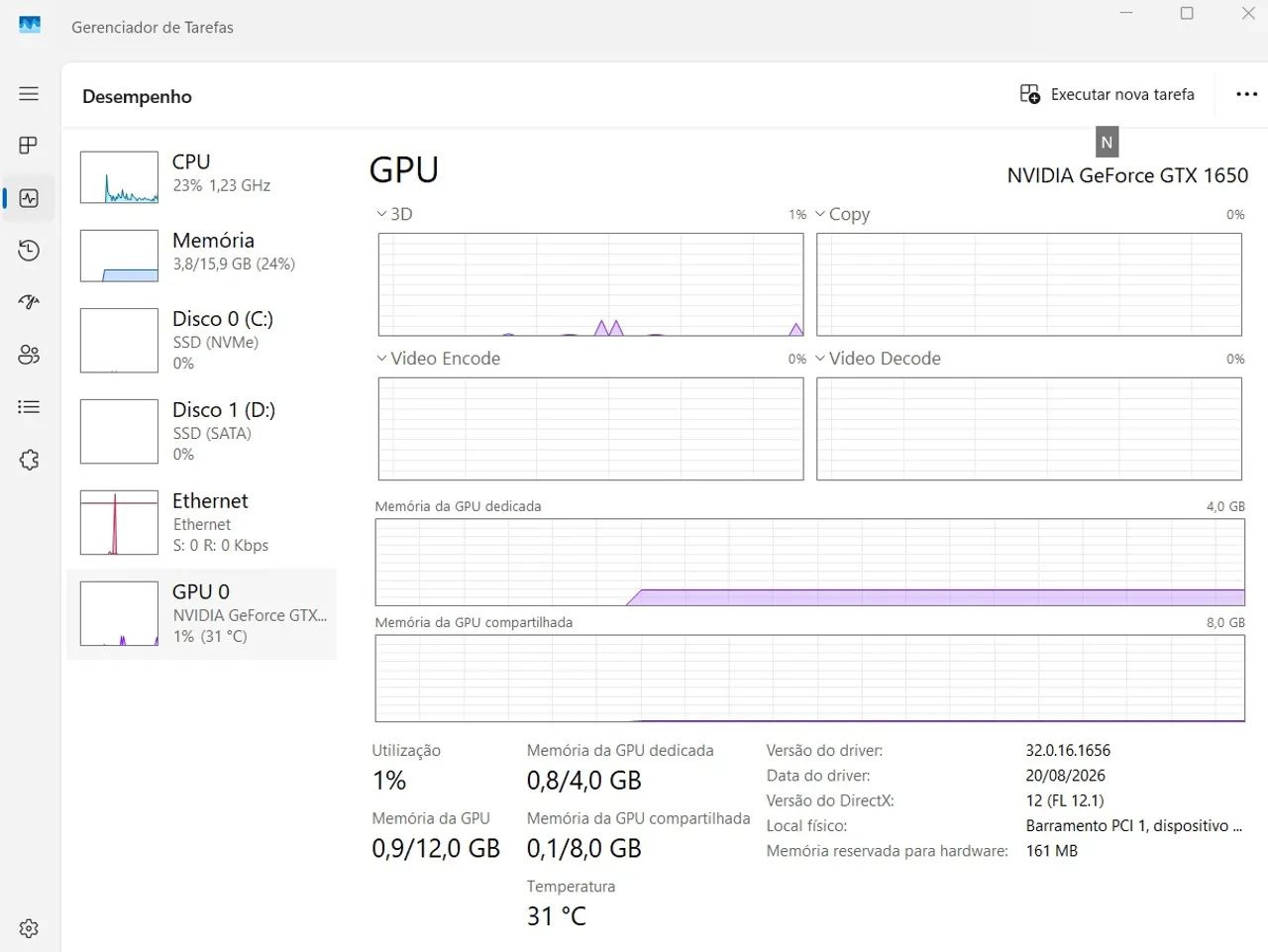Open the App history icon
The height and width of the screenshot is (952, 1268).
point(29,251)
